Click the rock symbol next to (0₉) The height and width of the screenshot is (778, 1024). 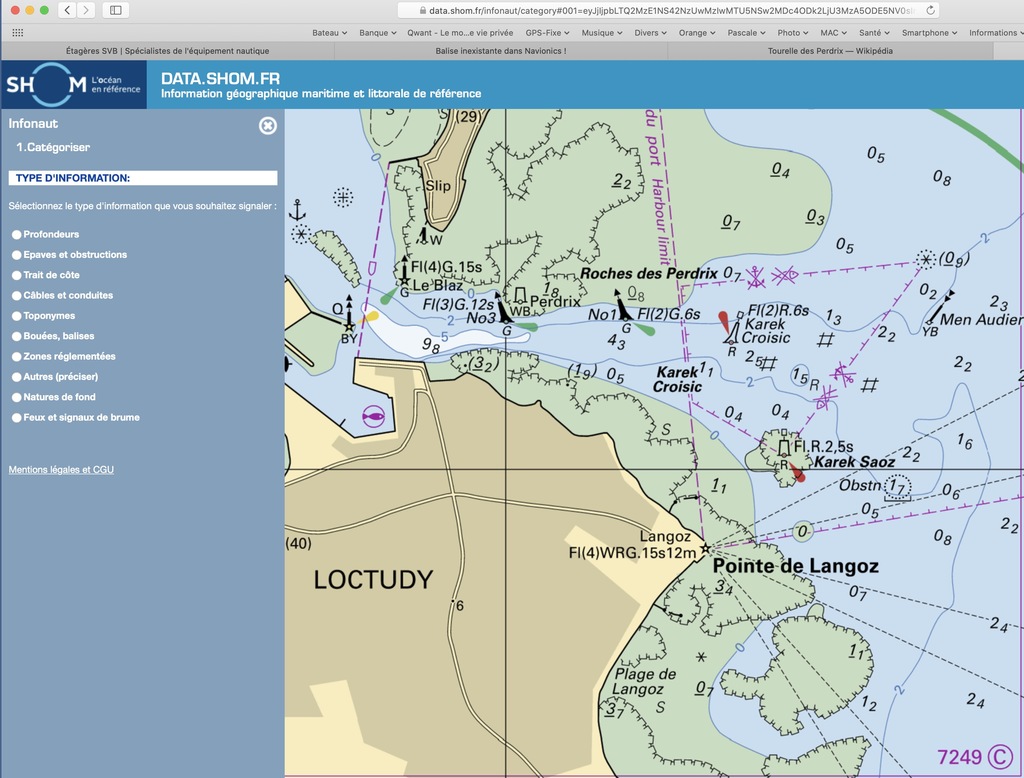pyautogui.click(x=925, y=259)
